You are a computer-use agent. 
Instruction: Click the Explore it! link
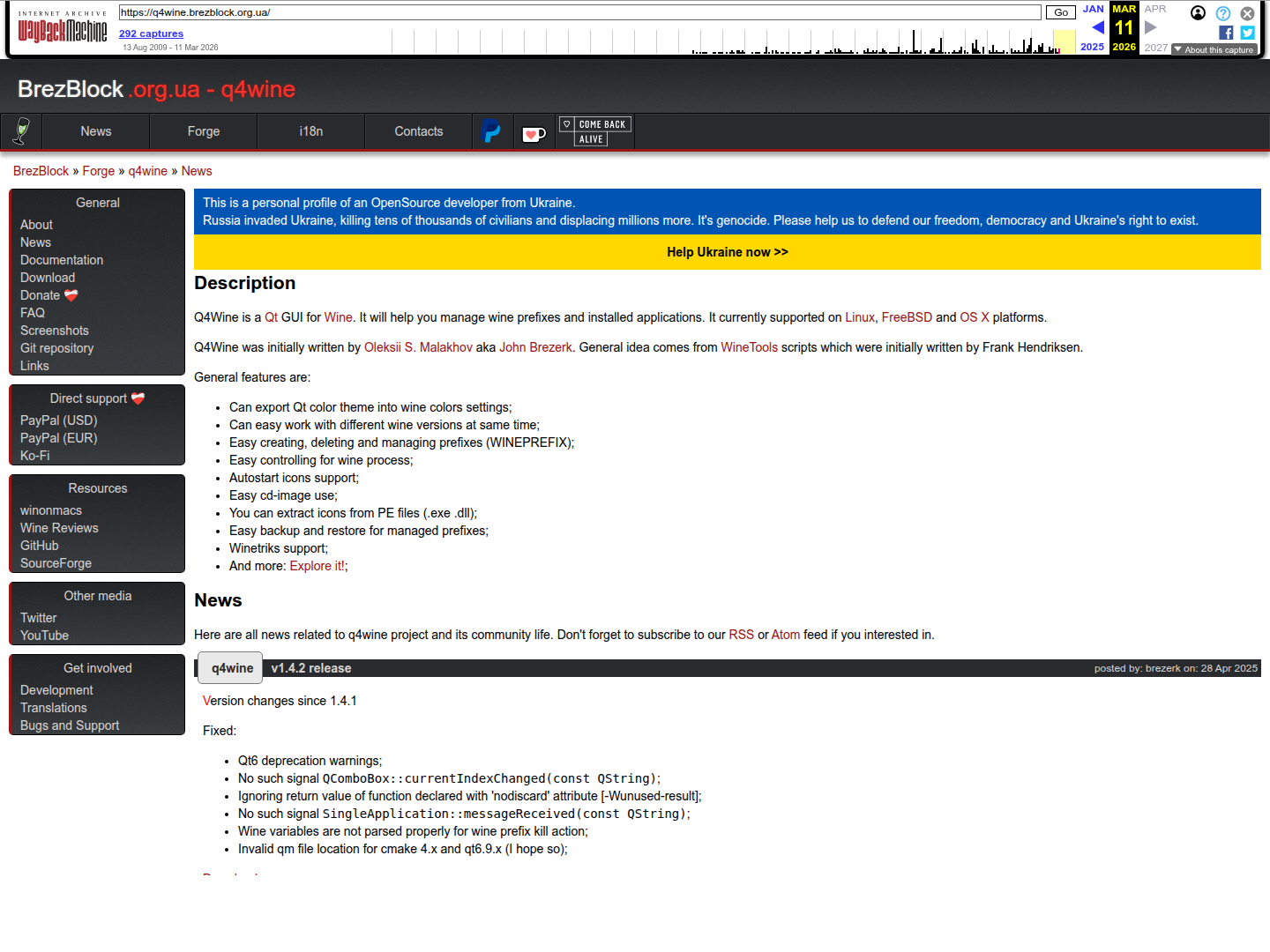(x=317, y=566)
